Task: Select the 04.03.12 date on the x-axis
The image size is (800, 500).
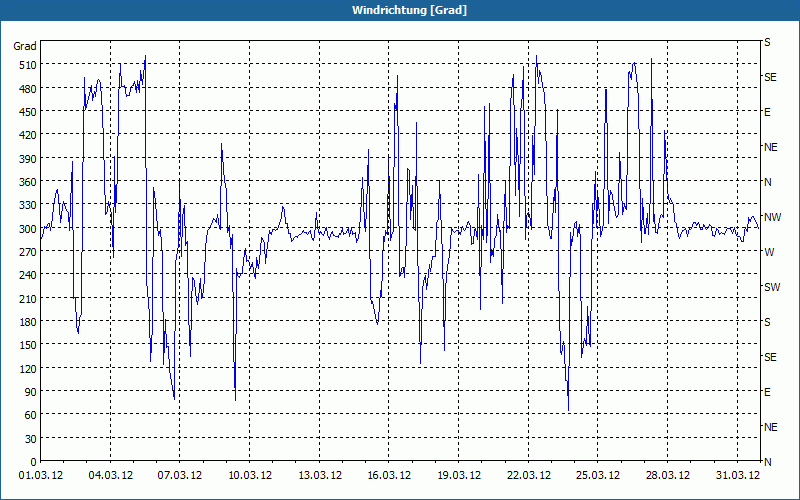Action: [111, 475]
